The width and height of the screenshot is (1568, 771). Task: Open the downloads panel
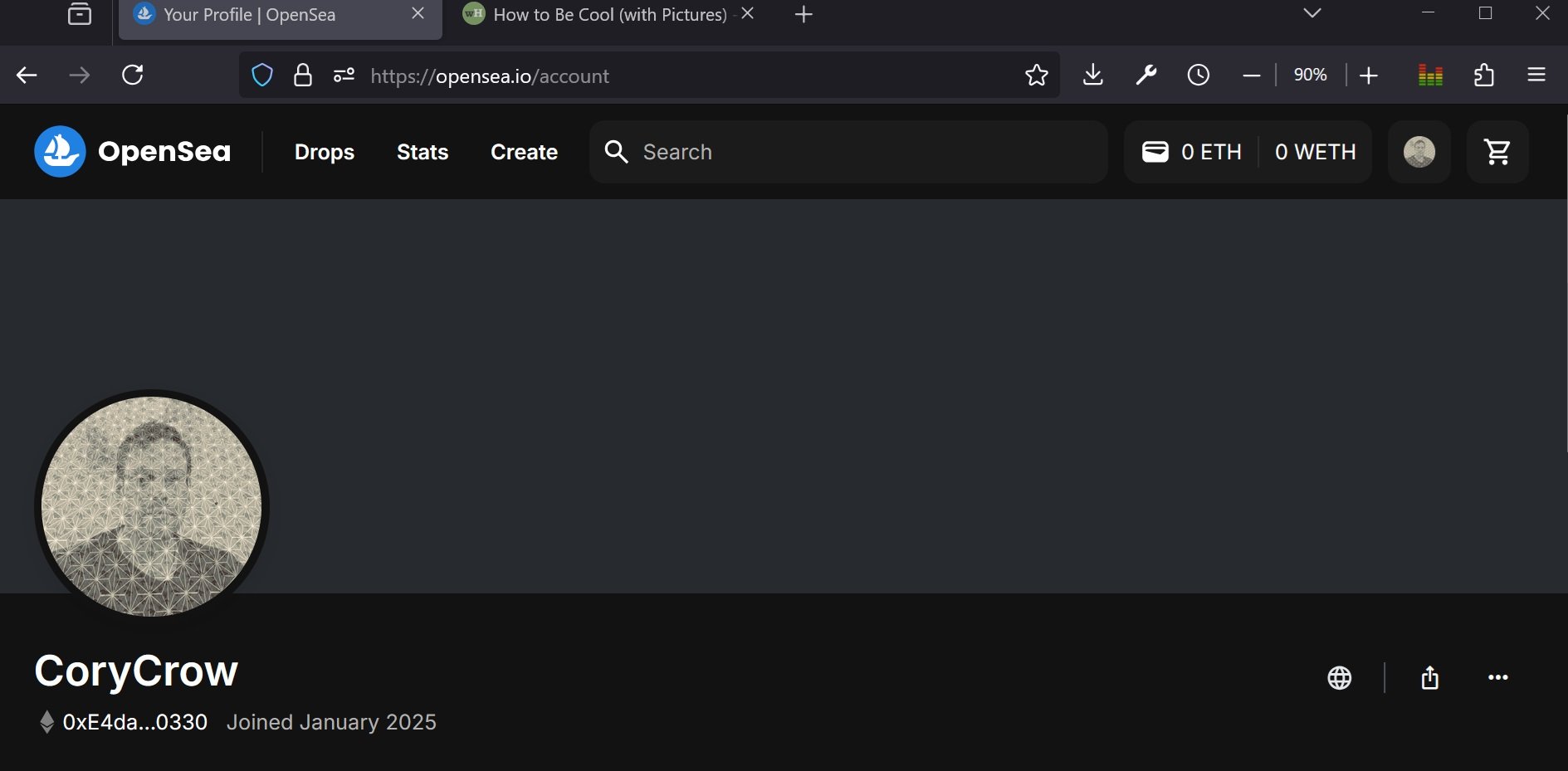coord(1093,76)
